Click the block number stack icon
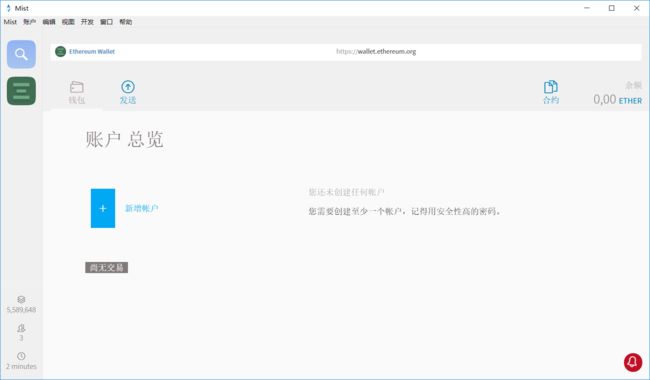 tap(21, 299)
